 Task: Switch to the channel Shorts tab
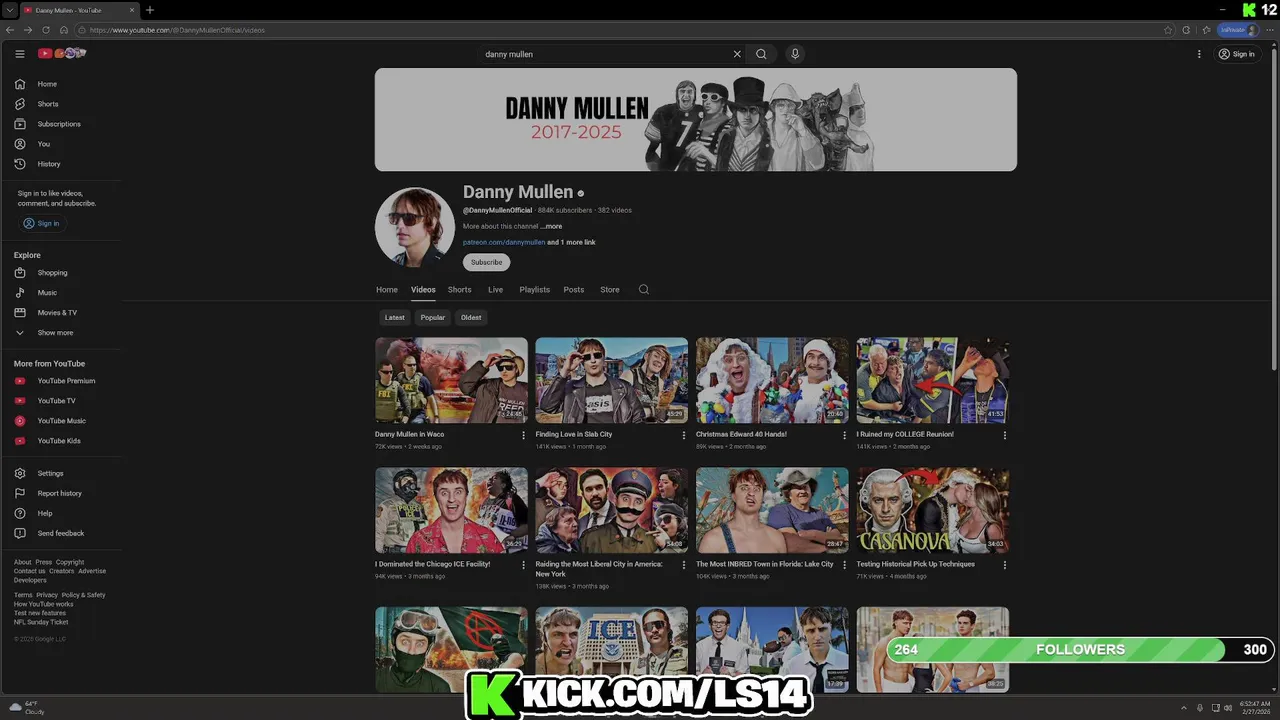click(459, 290)
